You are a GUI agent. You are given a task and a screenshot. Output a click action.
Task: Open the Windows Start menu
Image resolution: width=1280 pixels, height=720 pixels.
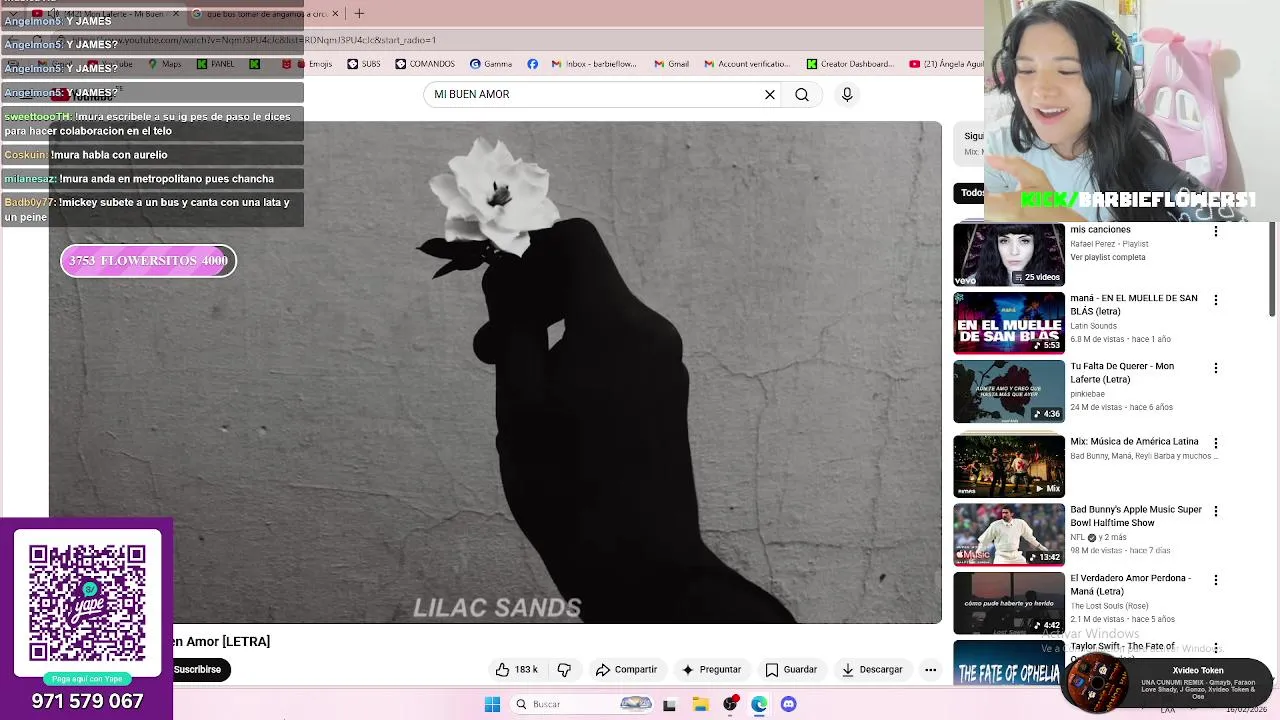(x=492, y=704)
